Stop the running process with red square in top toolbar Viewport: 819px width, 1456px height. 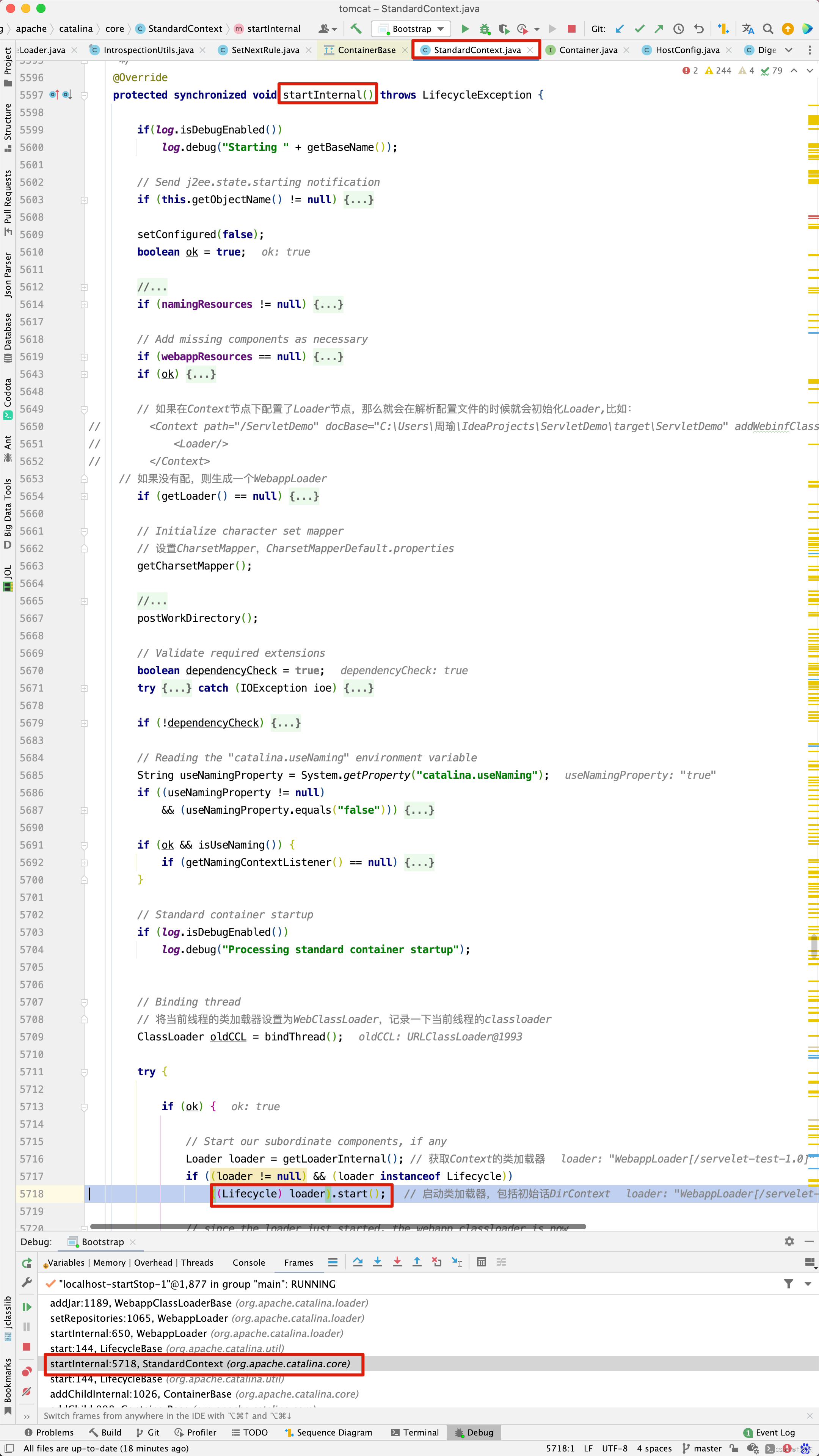pos(571,28)
